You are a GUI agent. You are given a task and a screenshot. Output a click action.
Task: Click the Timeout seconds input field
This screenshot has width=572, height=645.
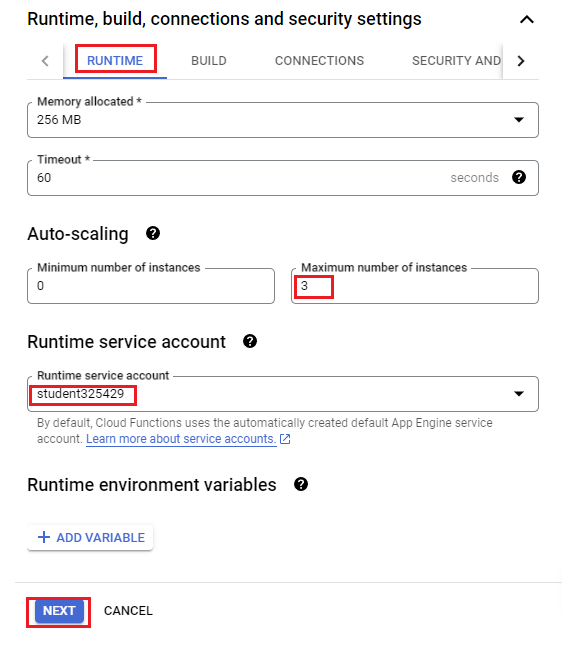[283, 178]
